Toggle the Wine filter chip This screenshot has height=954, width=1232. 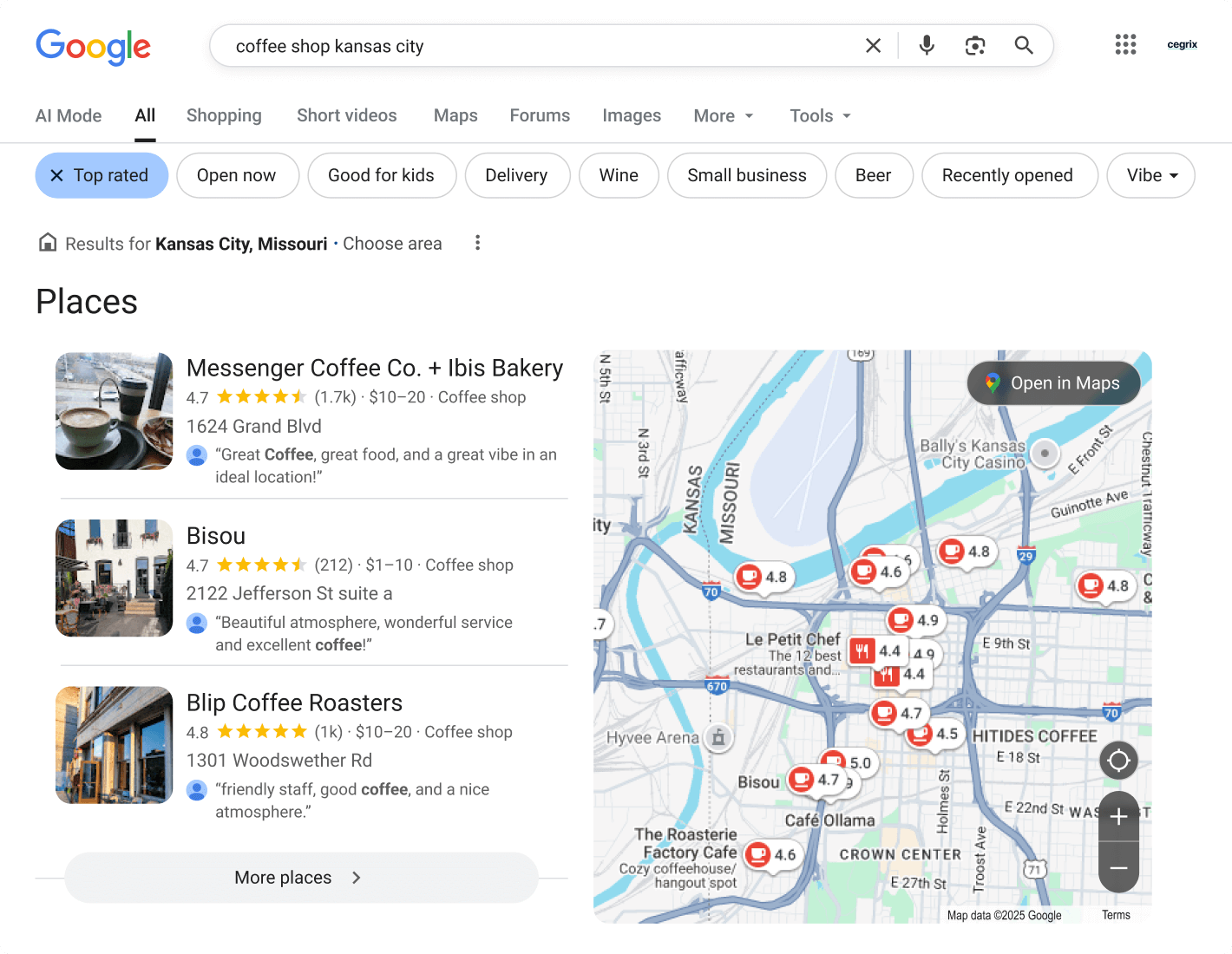(x=619, y=175)
